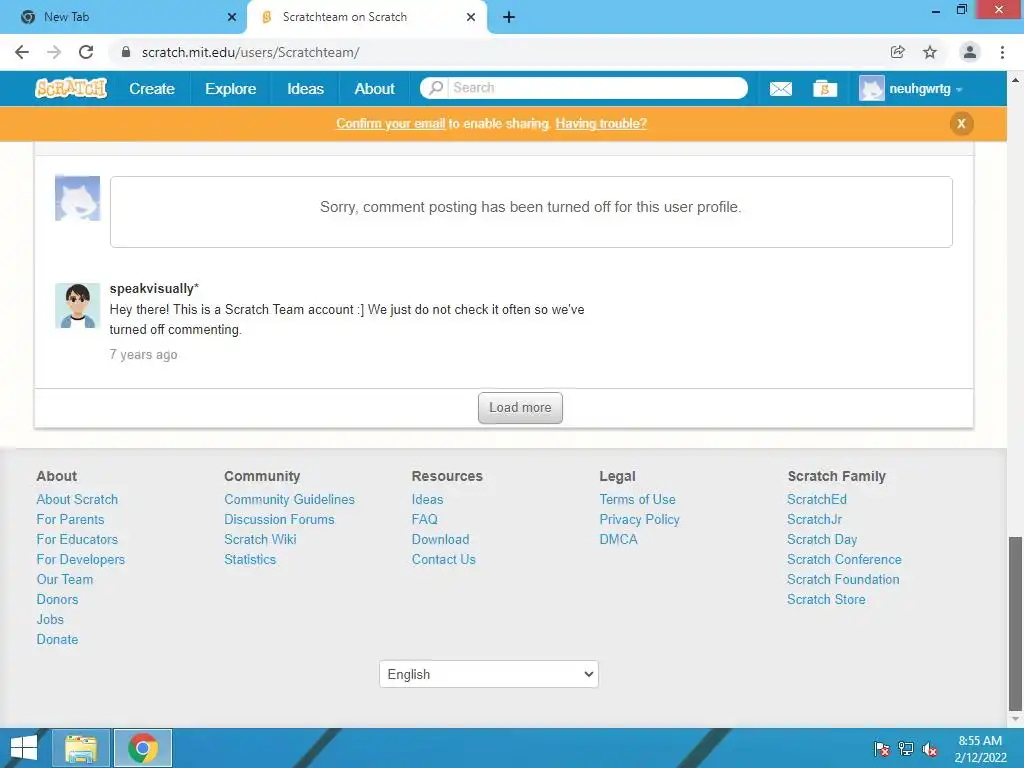Open the Scratch Wiki link
This screenshot has height=768, width=1024.
[x=260, y=539]
